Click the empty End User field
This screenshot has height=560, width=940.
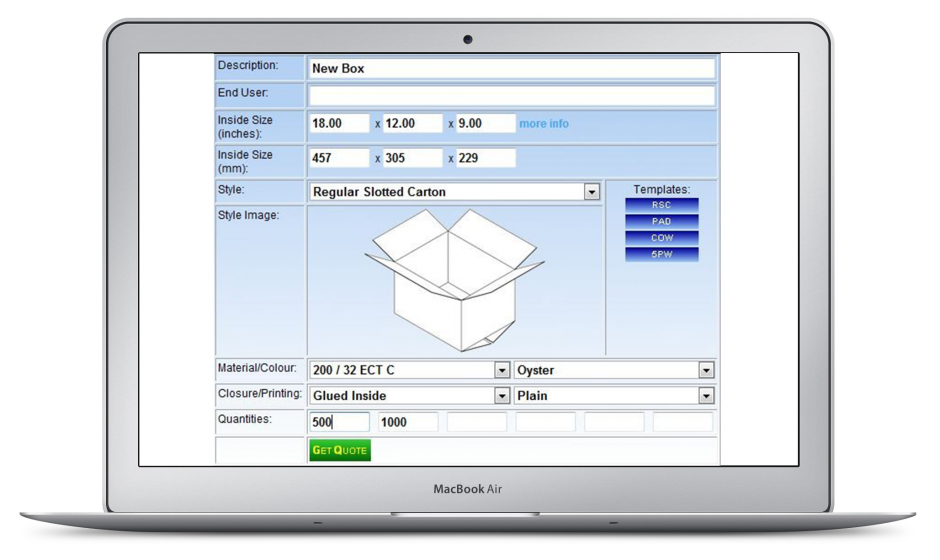(511, 96)
